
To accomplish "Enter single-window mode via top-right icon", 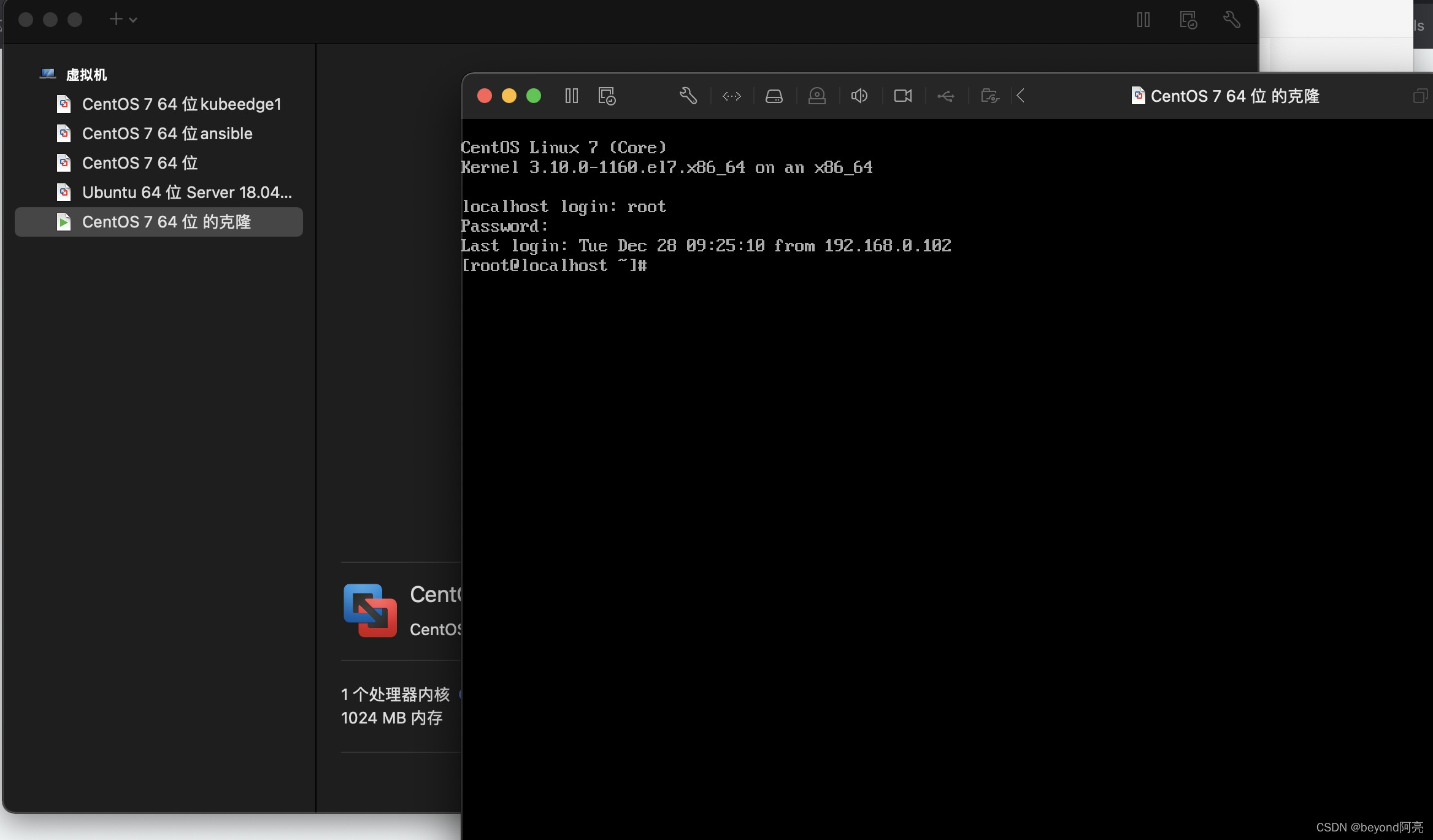I will (x=1420, y=96).
